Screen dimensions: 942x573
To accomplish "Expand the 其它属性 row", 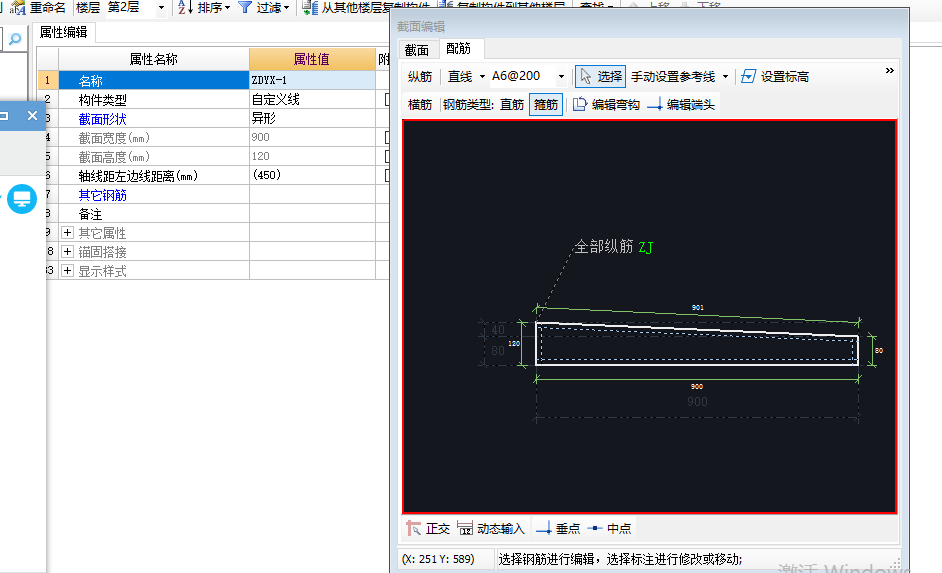I will pos(67,232).
